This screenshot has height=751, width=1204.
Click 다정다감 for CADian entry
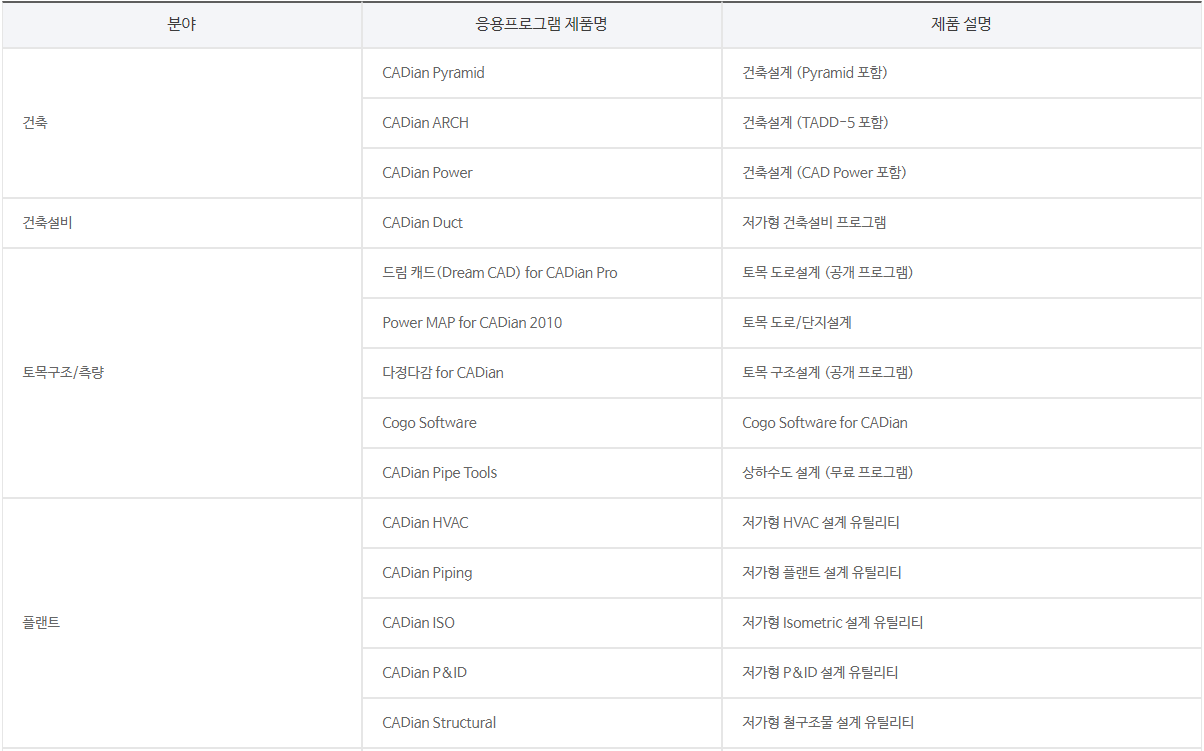tap(443, 373)
